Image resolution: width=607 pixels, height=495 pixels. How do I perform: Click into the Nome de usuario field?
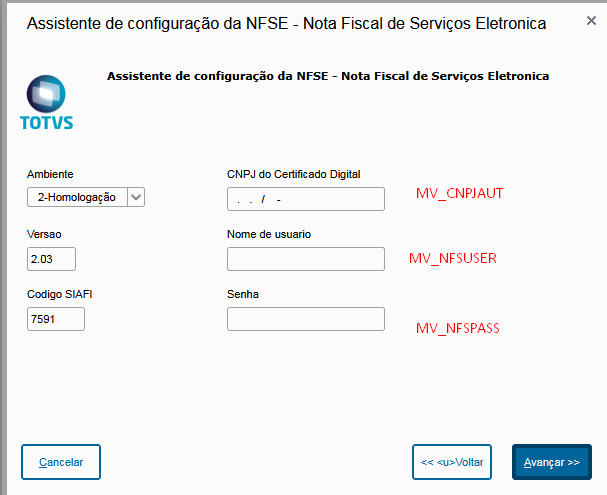[305, 260]
